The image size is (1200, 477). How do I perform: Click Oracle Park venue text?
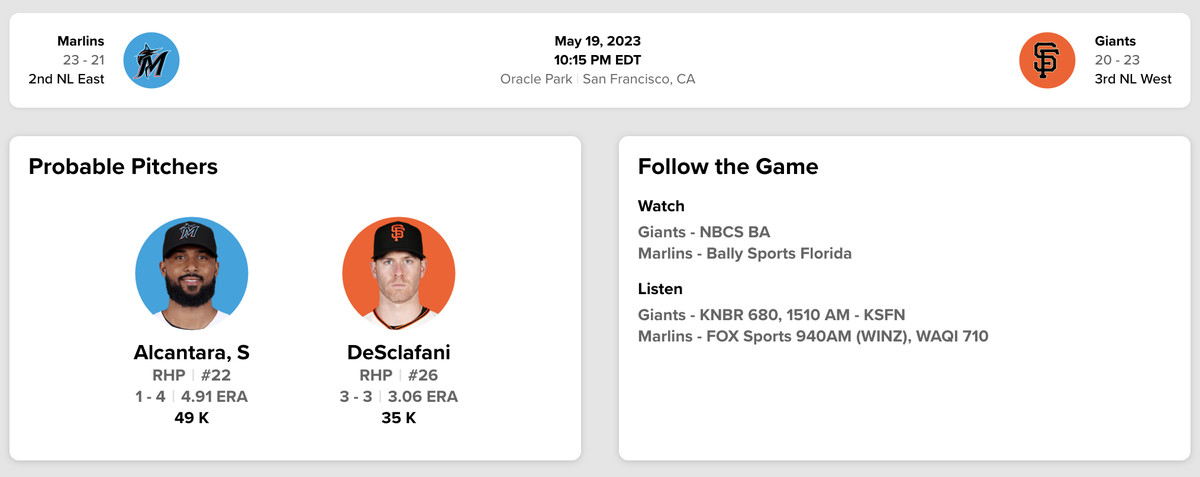tap(535, 79)
